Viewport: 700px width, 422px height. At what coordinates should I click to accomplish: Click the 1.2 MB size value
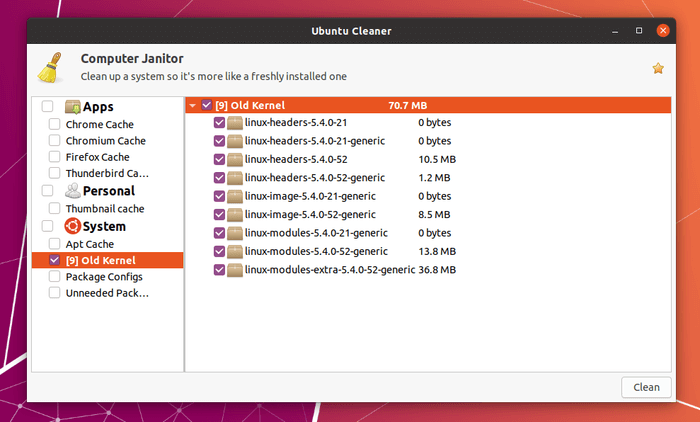click(x=434, y=178)
